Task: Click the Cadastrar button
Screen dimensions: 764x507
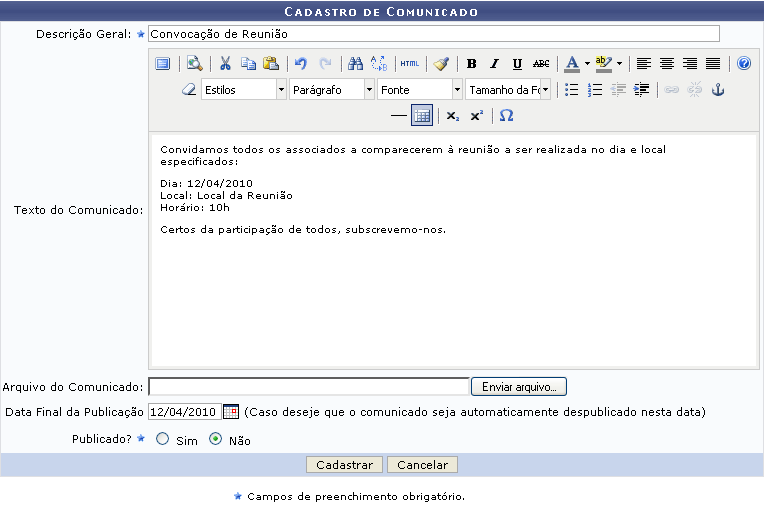Action: pos(344,465)
